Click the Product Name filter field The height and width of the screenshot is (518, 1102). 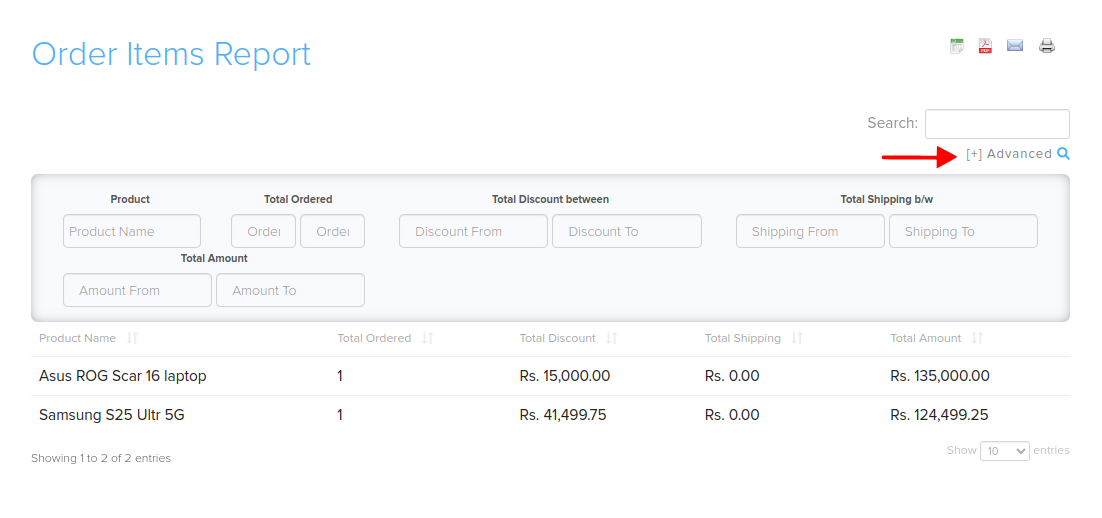(132, 231)
